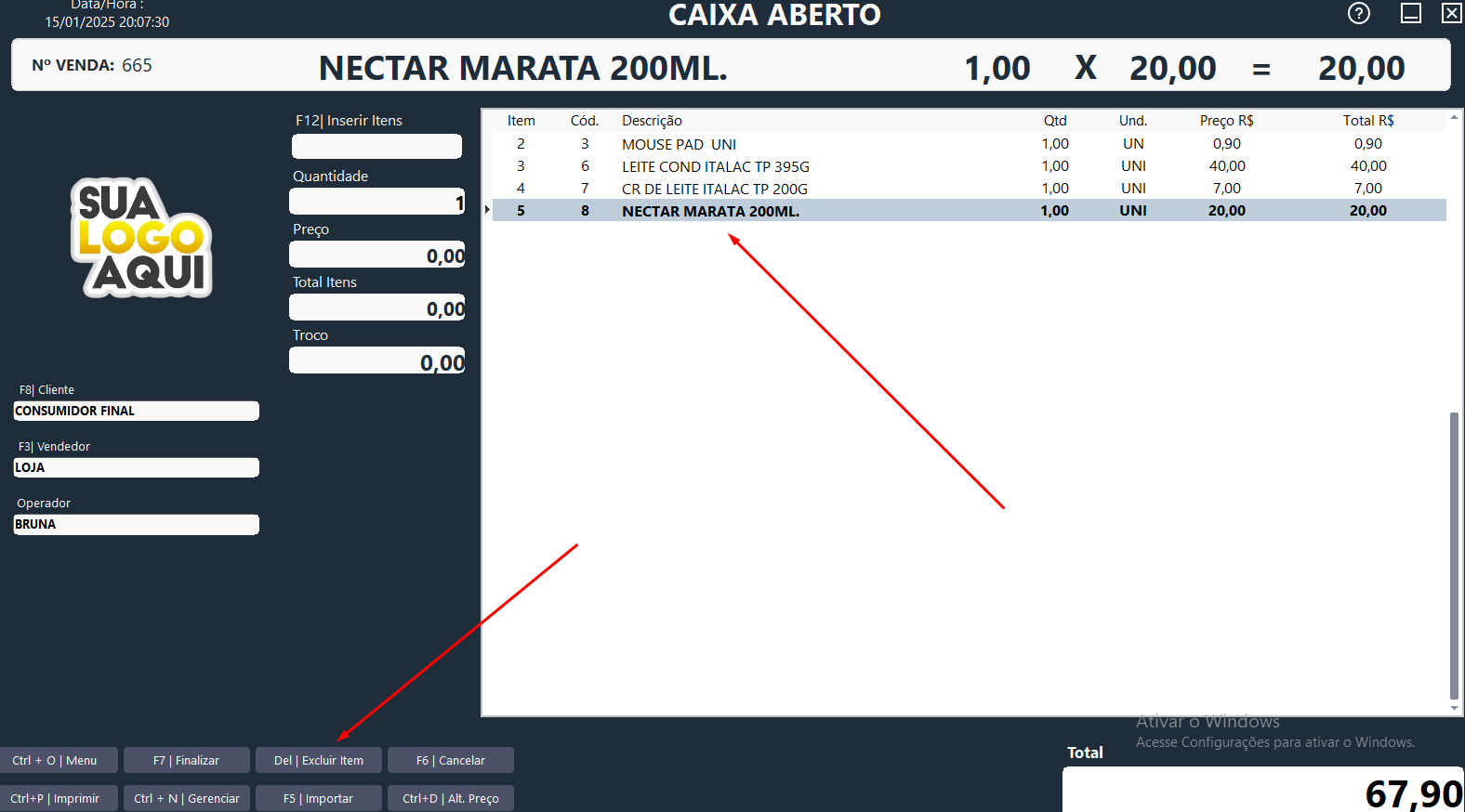1465x812 pixels.
Task: Click the Qtd column header
Action: coord(1055,121)
